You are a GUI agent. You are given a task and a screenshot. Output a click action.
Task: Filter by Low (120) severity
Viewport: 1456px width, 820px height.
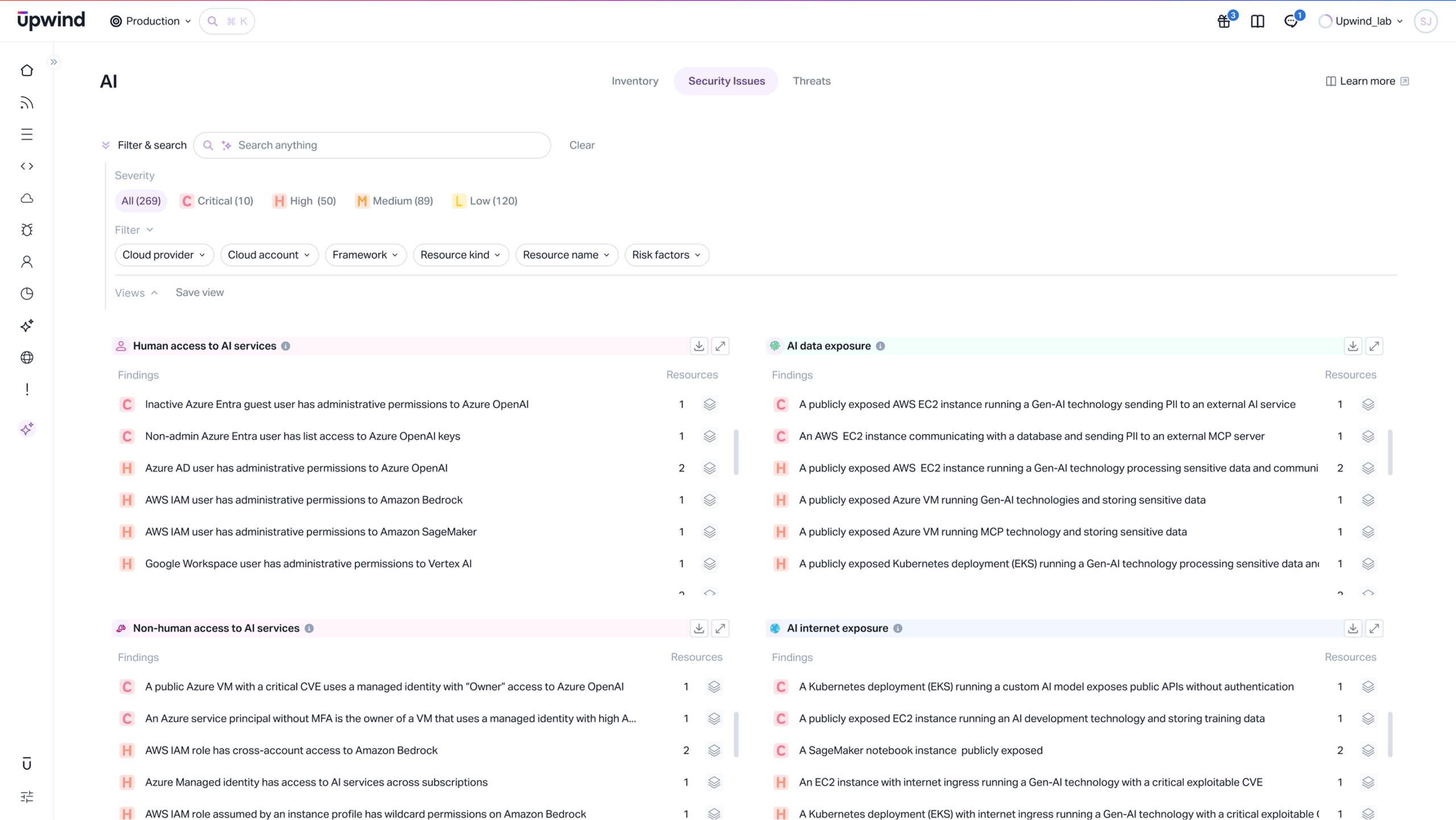pos(485,201)
